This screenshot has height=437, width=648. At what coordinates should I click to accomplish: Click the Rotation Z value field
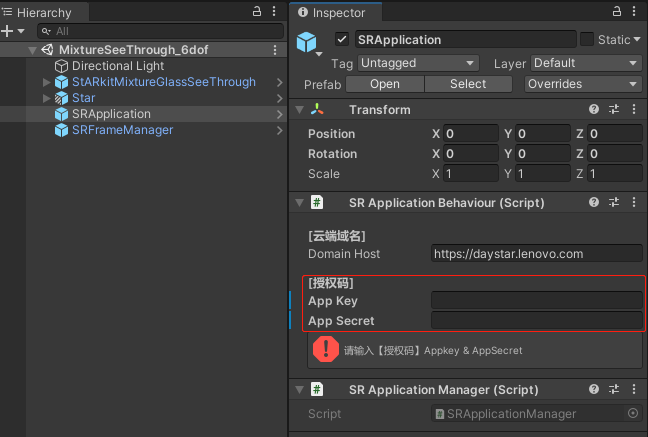coord(615,154)
